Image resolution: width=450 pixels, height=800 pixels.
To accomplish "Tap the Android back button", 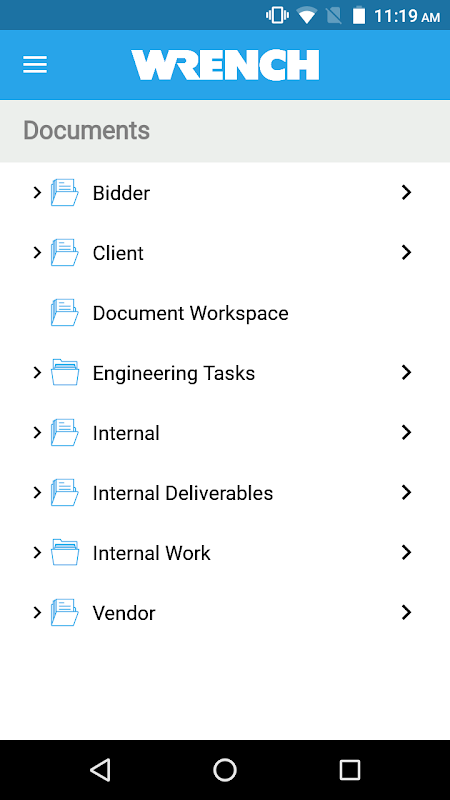I will pos(100,769).
